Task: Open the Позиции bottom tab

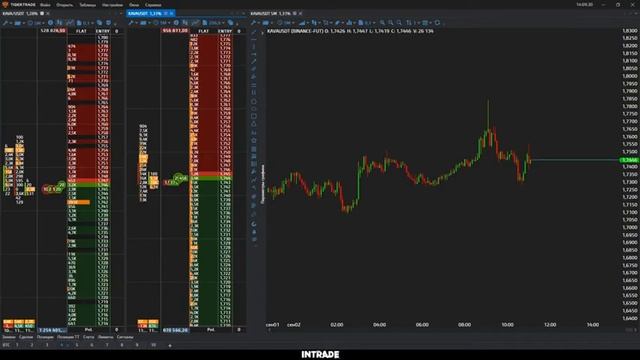Action: click(45, 337)
